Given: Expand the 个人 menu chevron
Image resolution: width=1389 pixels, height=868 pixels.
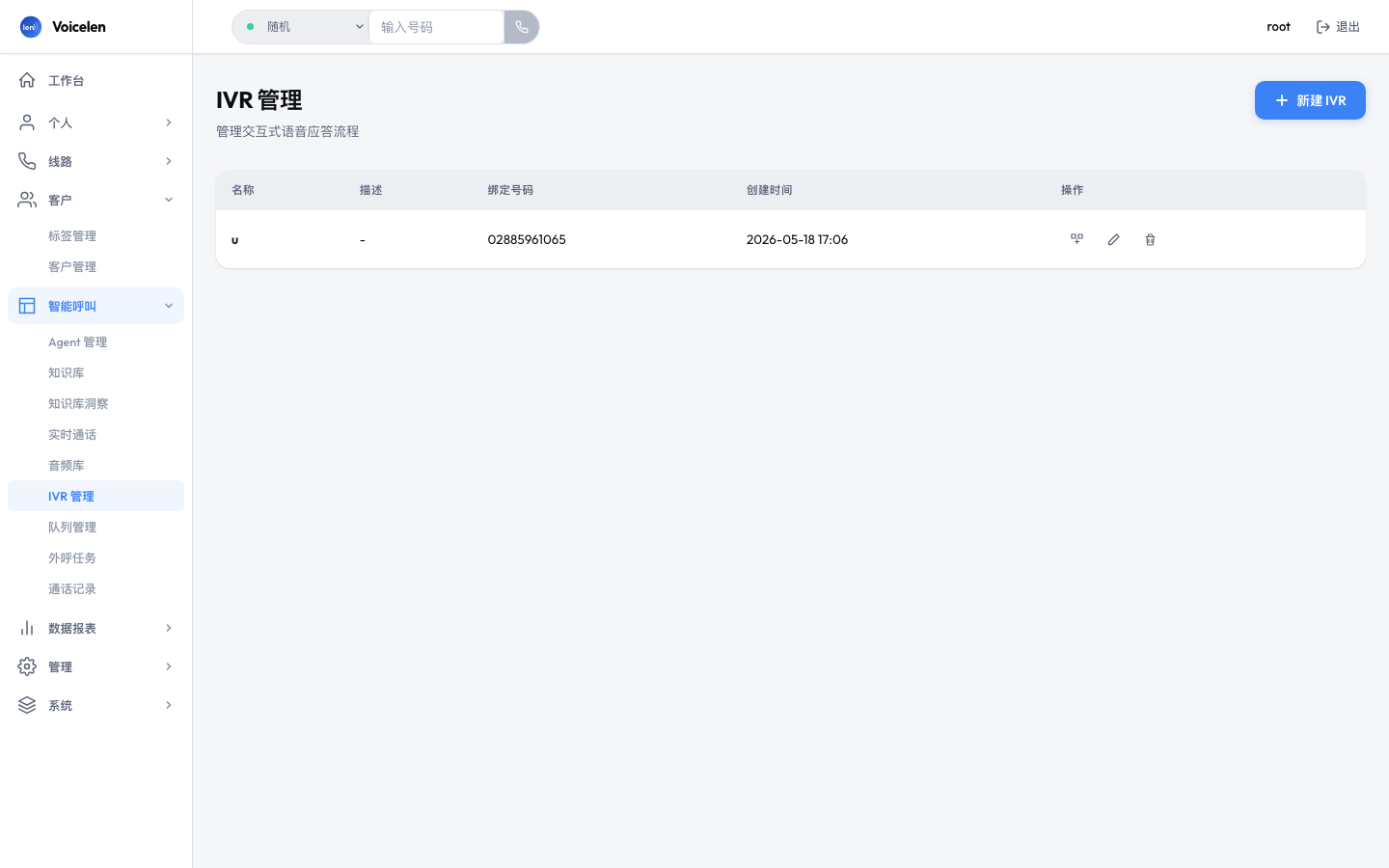Looking at the screenshot, I should point(169,122).
